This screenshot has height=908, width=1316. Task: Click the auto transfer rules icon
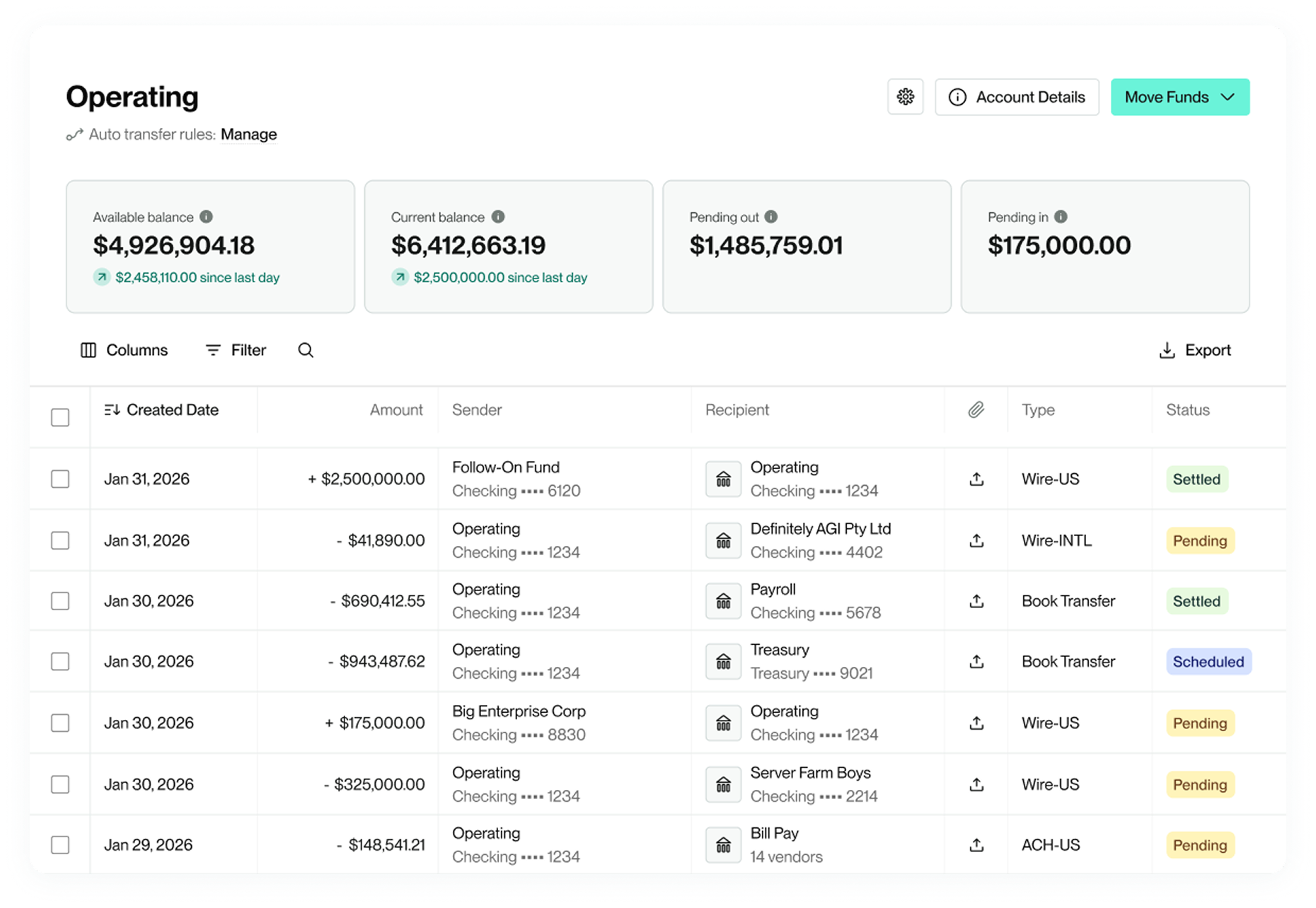[x=74, y=134]
